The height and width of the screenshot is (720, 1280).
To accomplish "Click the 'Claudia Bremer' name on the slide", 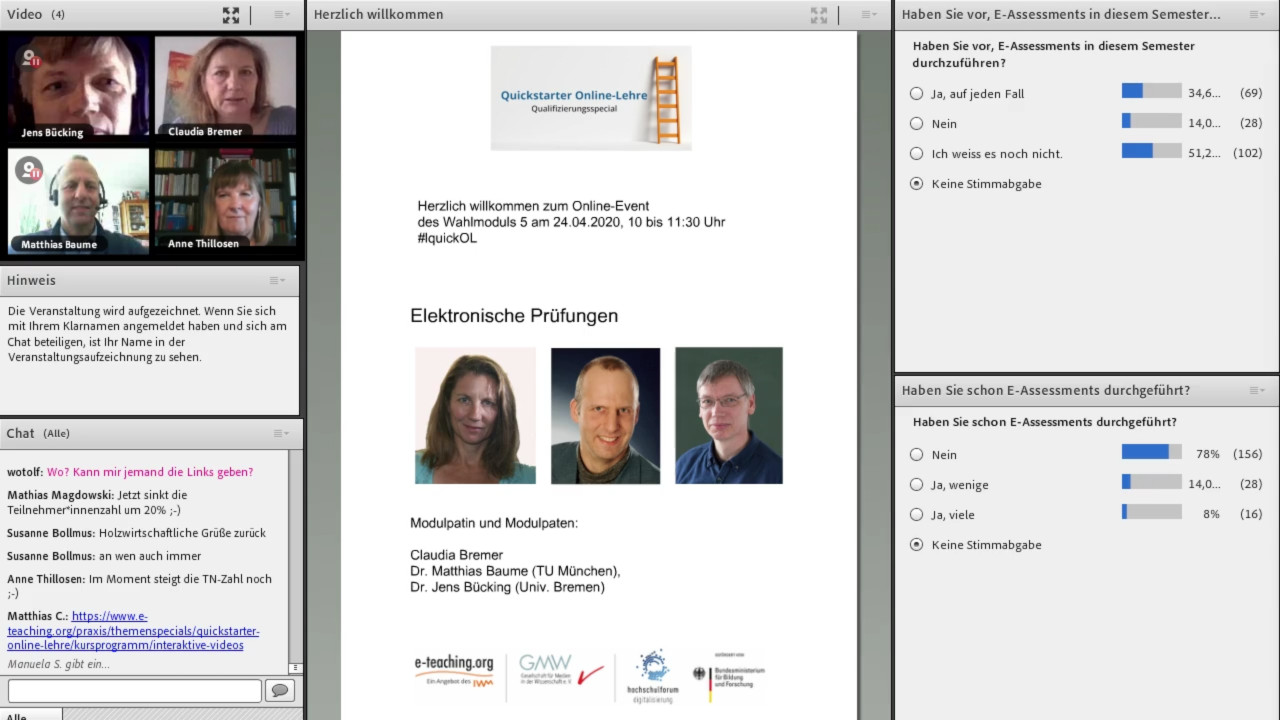I will (456, 555).
